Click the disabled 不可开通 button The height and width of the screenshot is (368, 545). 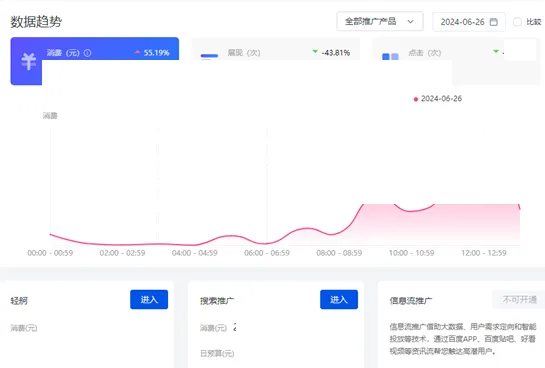tap(519, 300)
